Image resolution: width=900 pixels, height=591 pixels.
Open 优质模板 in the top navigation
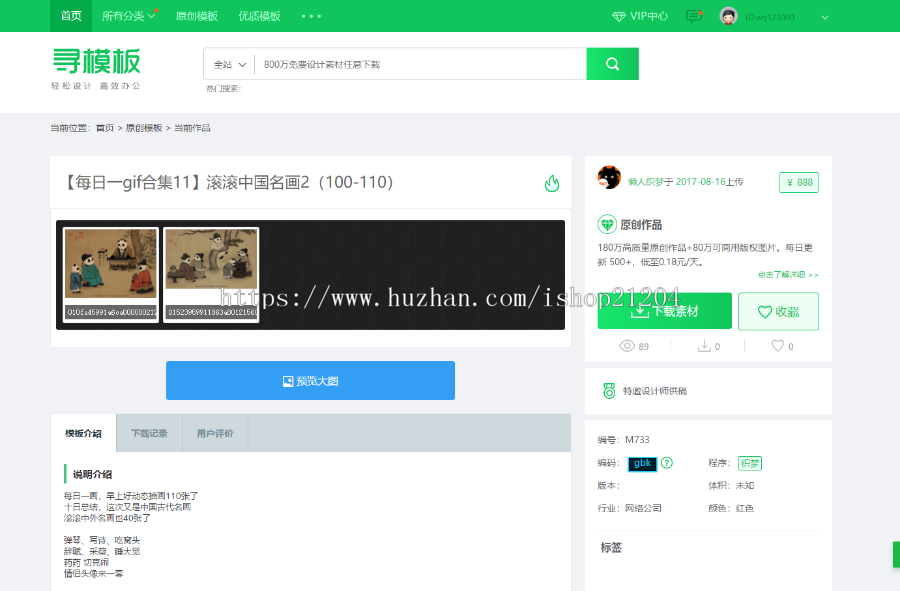pyautogui.click(x=259, y=16)
